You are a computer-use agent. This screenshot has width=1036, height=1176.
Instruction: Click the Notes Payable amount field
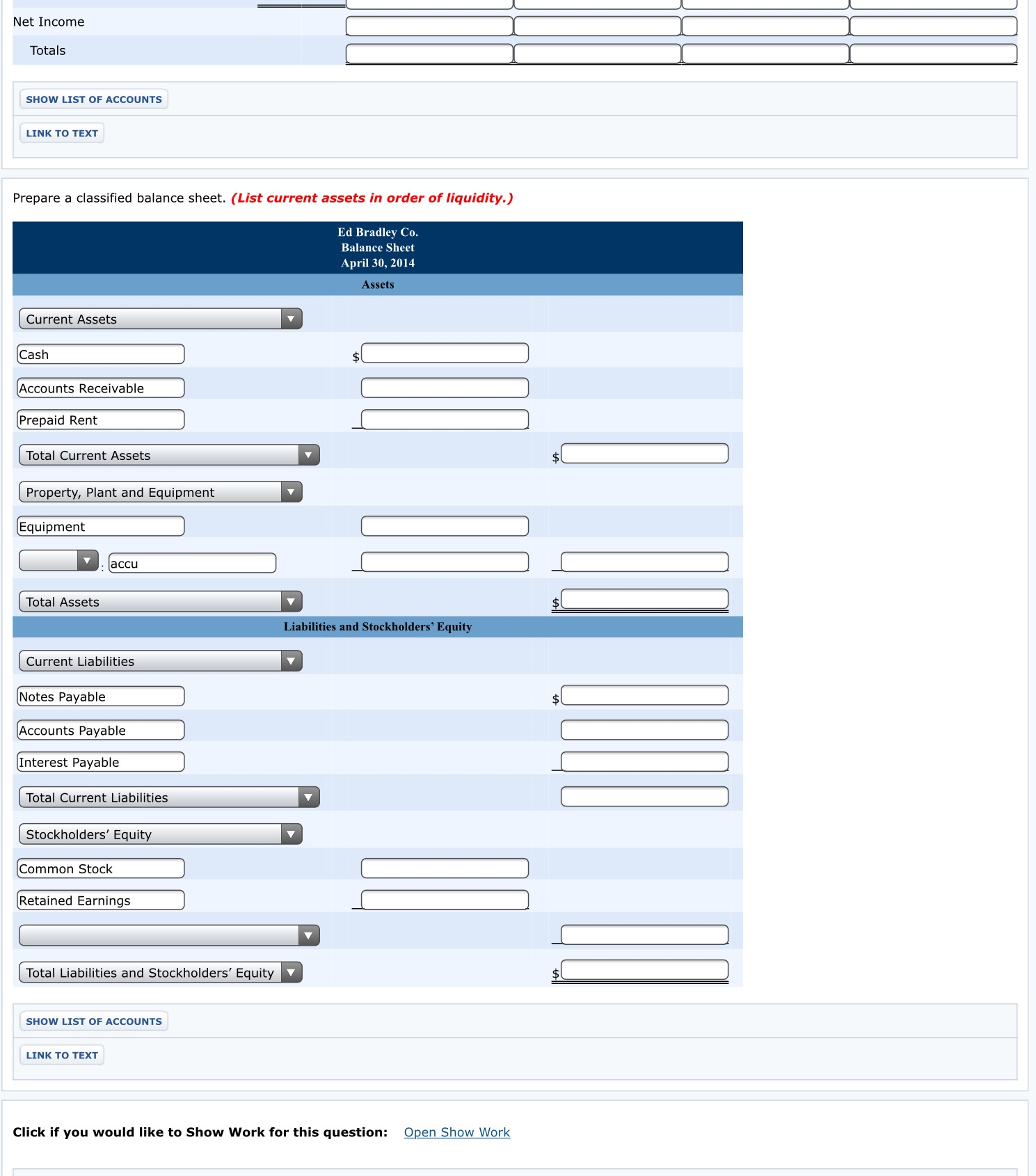pos(644,695)
